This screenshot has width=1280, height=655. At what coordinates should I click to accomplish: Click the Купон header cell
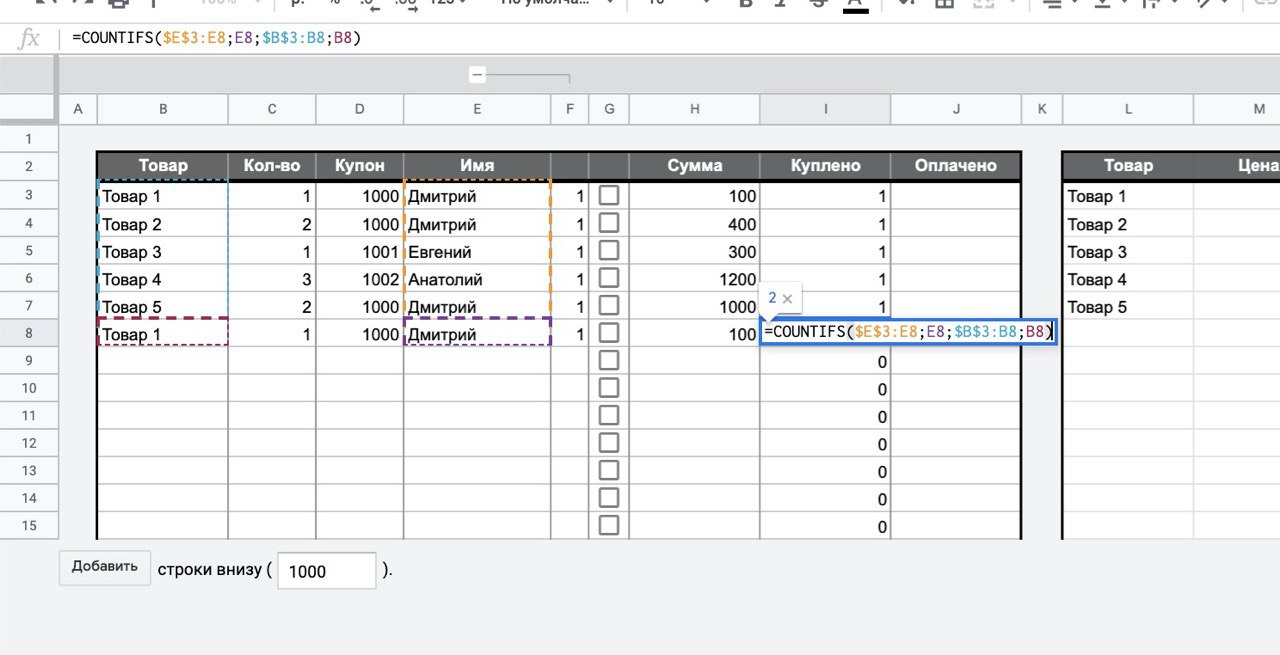[x=360, y=166]
